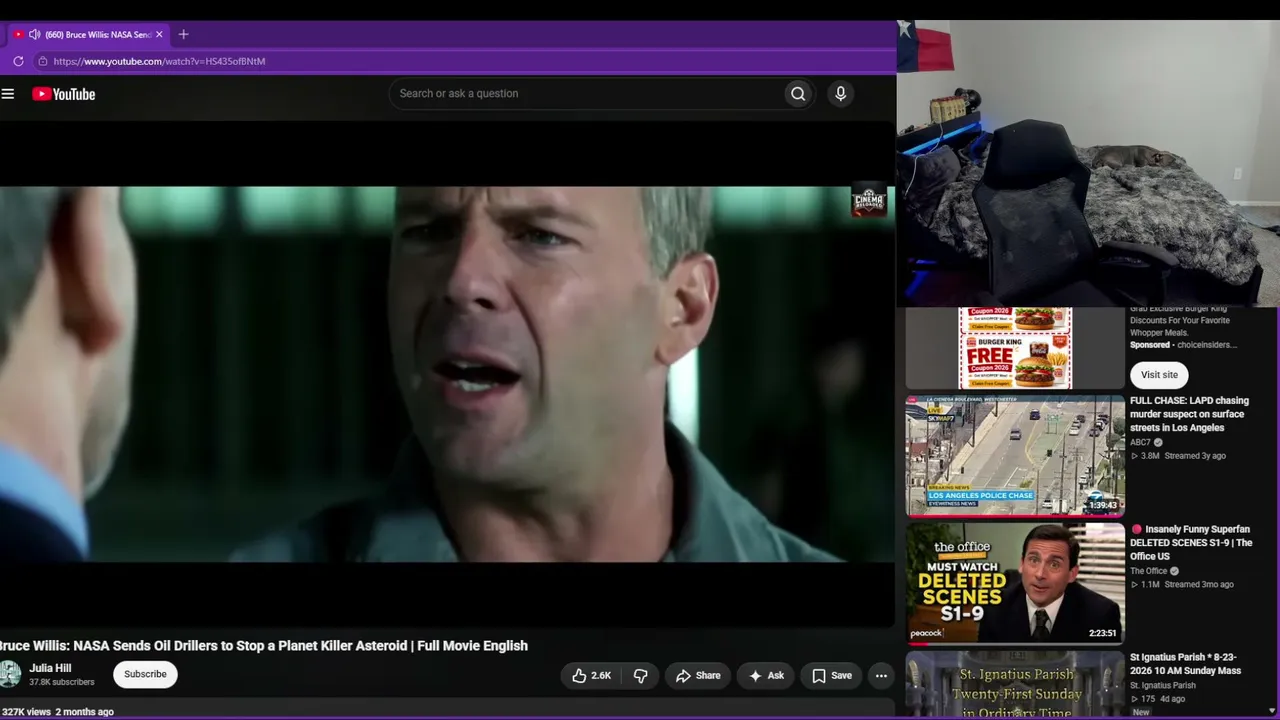Viewport: 1280px width, 720px height.
Task: Click the ABC7 channel name
Action: 1140,442
